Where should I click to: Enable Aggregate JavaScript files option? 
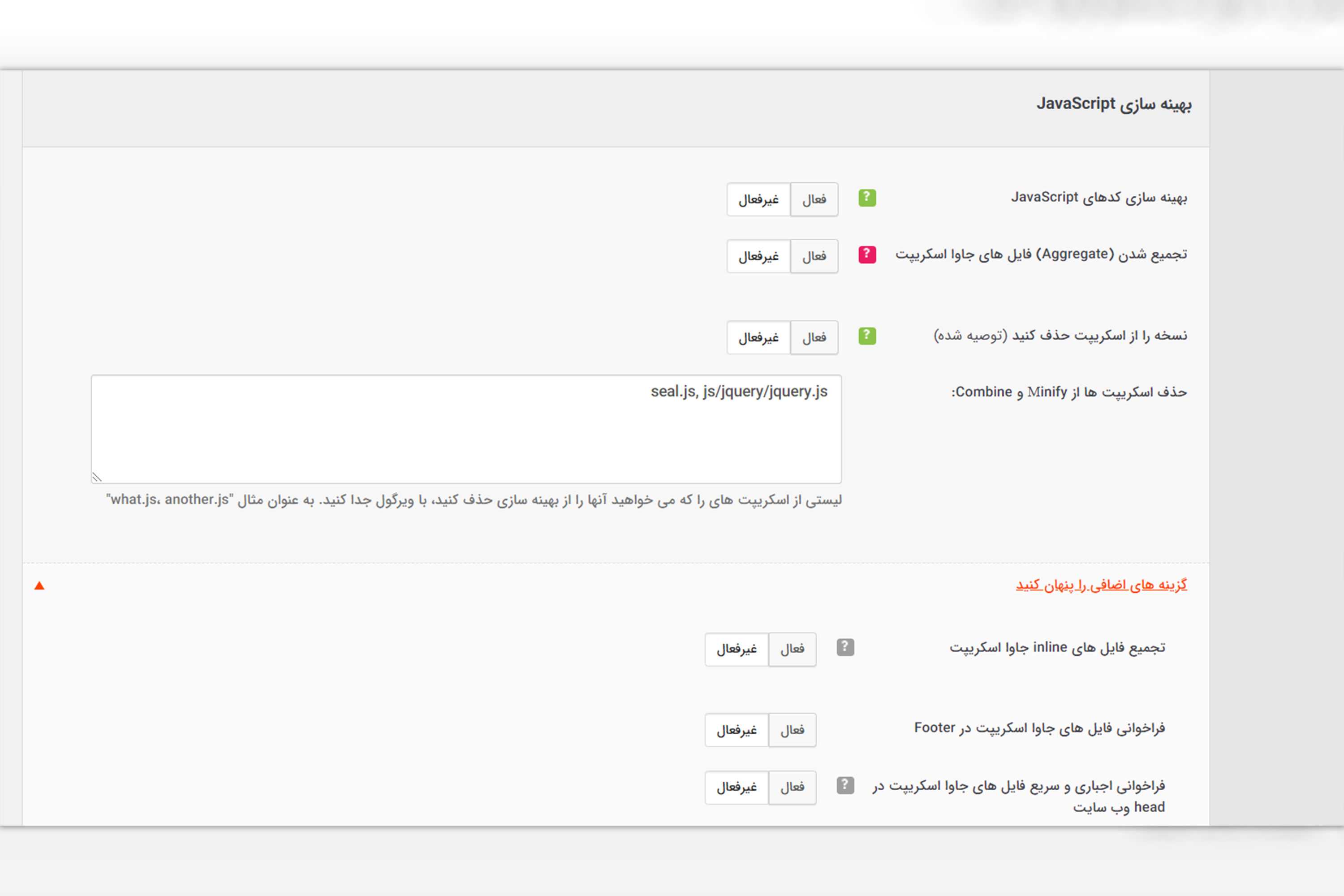(x=814, y=256)
